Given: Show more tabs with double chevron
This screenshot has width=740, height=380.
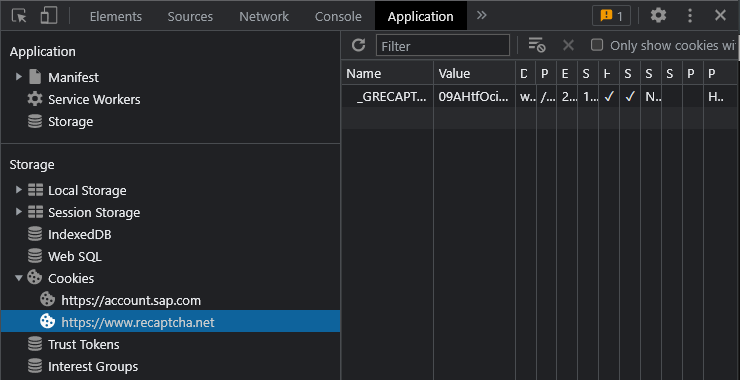Looking at the screenshot, I should click(x=481, y=16).
